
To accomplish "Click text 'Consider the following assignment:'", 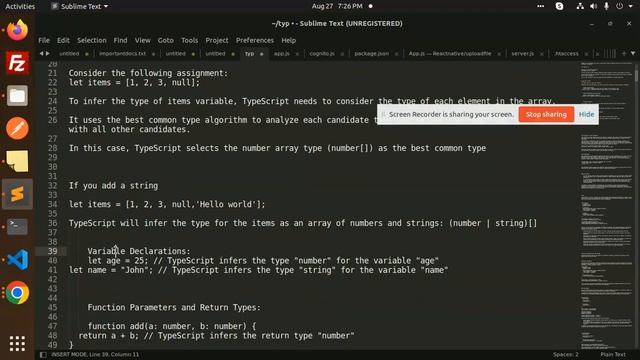I will pos(148,73).
